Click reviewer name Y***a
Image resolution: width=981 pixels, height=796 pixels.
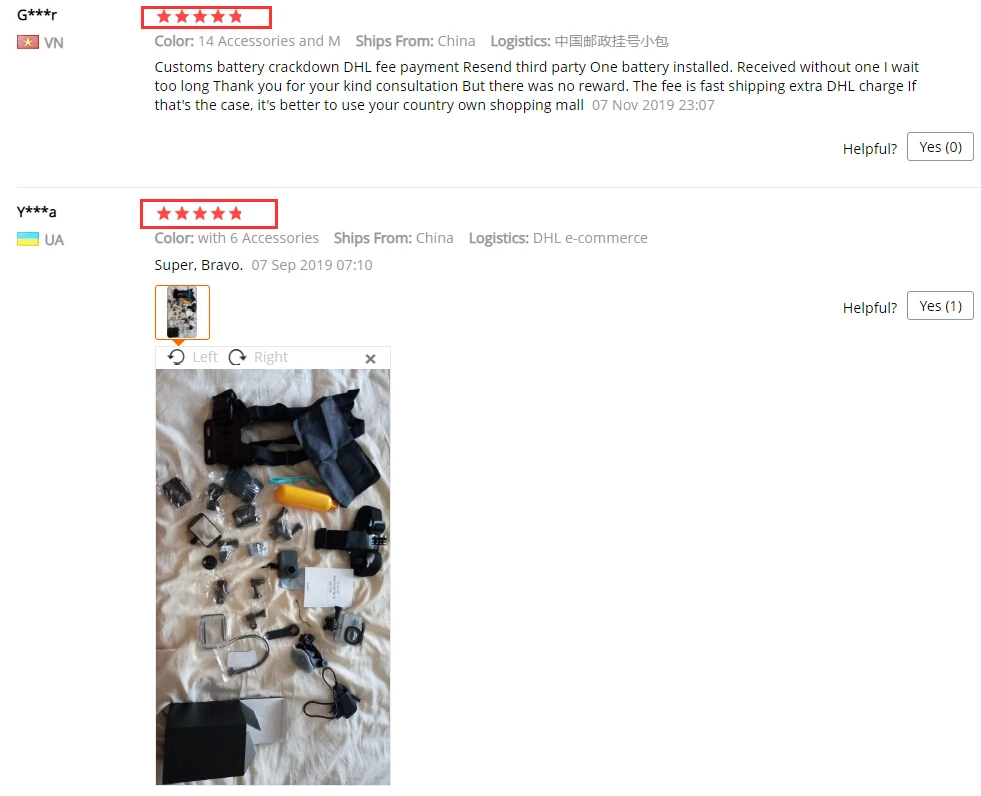click(36, 211)
